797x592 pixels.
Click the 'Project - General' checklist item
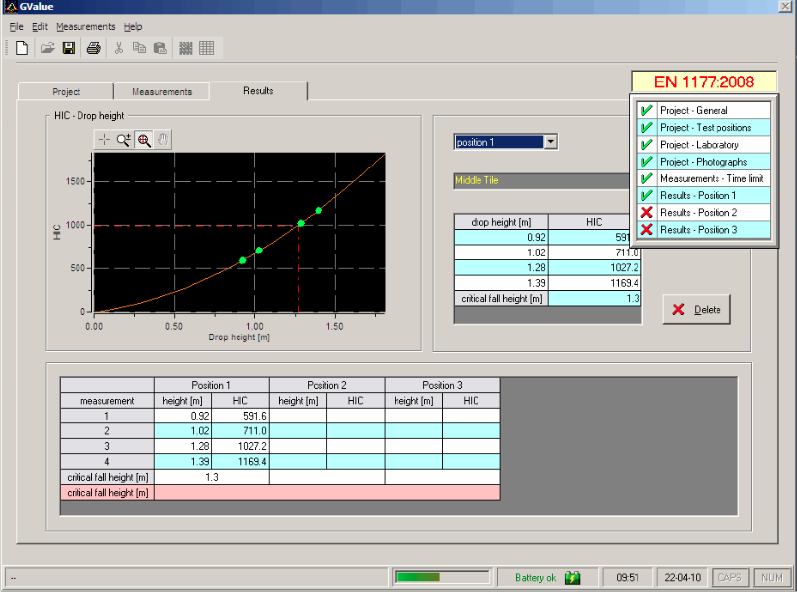click(x=693, y=110)
